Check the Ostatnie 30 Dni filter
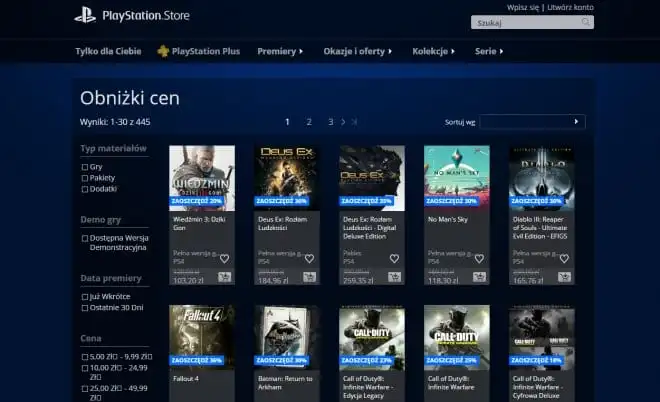This screenshot has width=660, height=402. click(85, 308)
